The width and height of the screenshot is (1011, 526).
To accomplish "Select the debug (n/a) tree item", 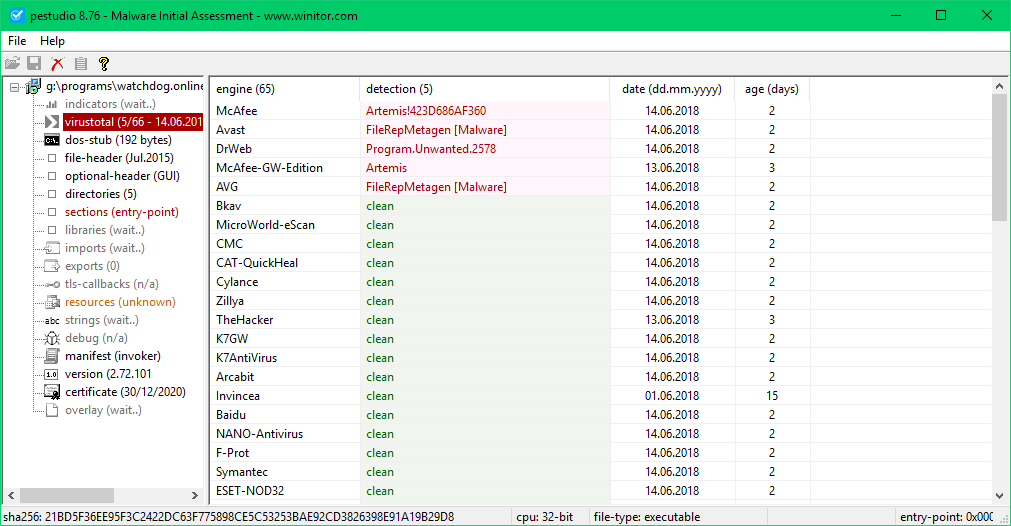I will pyautogui.click(x=96, y=338).
